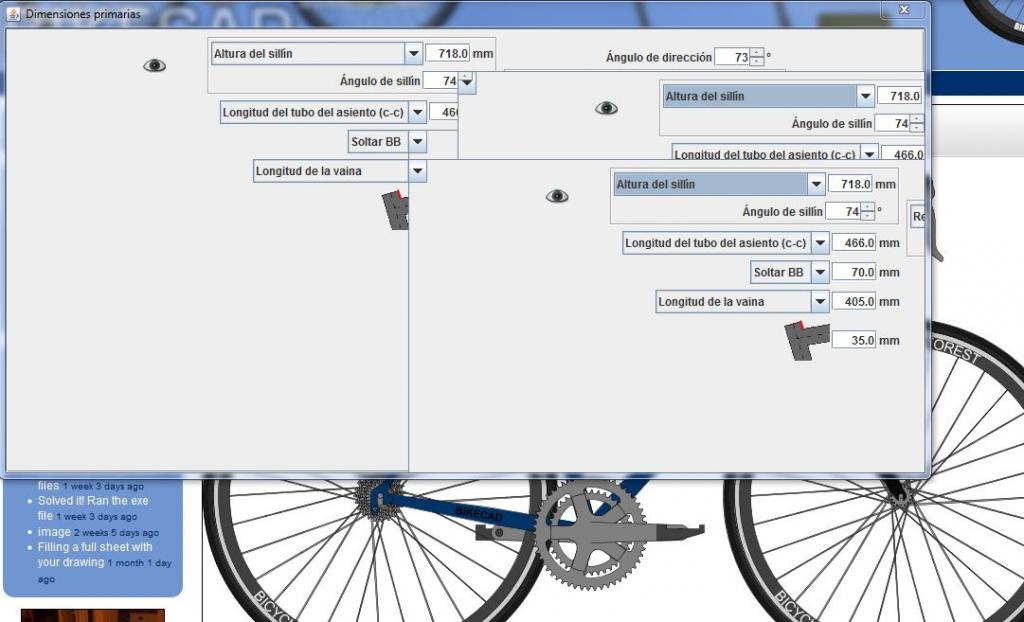Open the Soltar BB dropdown next to 70.0
The width and height of the screenshot is (1024, 622).
(x=819, y=272)
